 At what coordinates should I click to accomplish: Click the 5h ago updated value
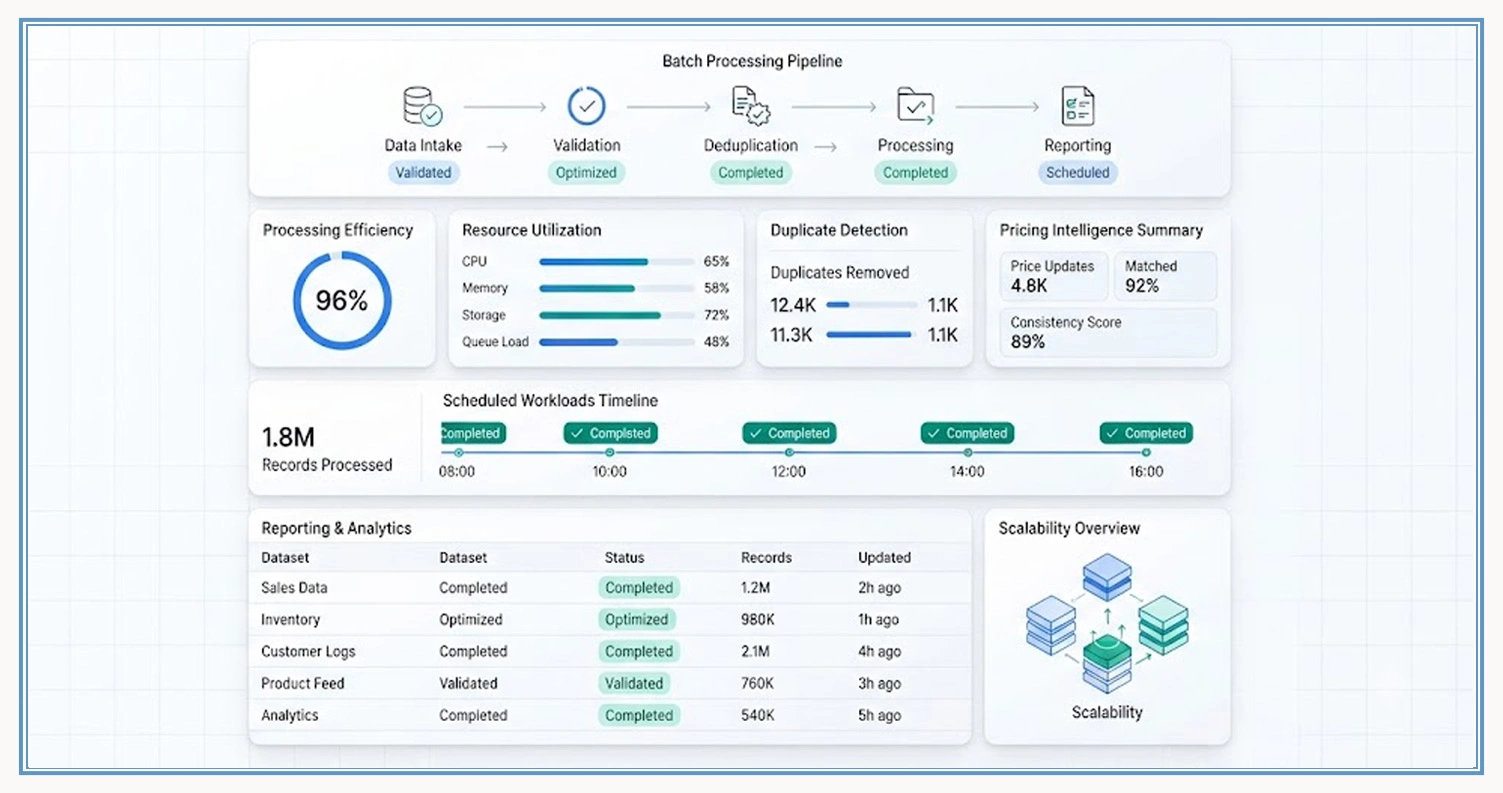click(x=879, y=716)
